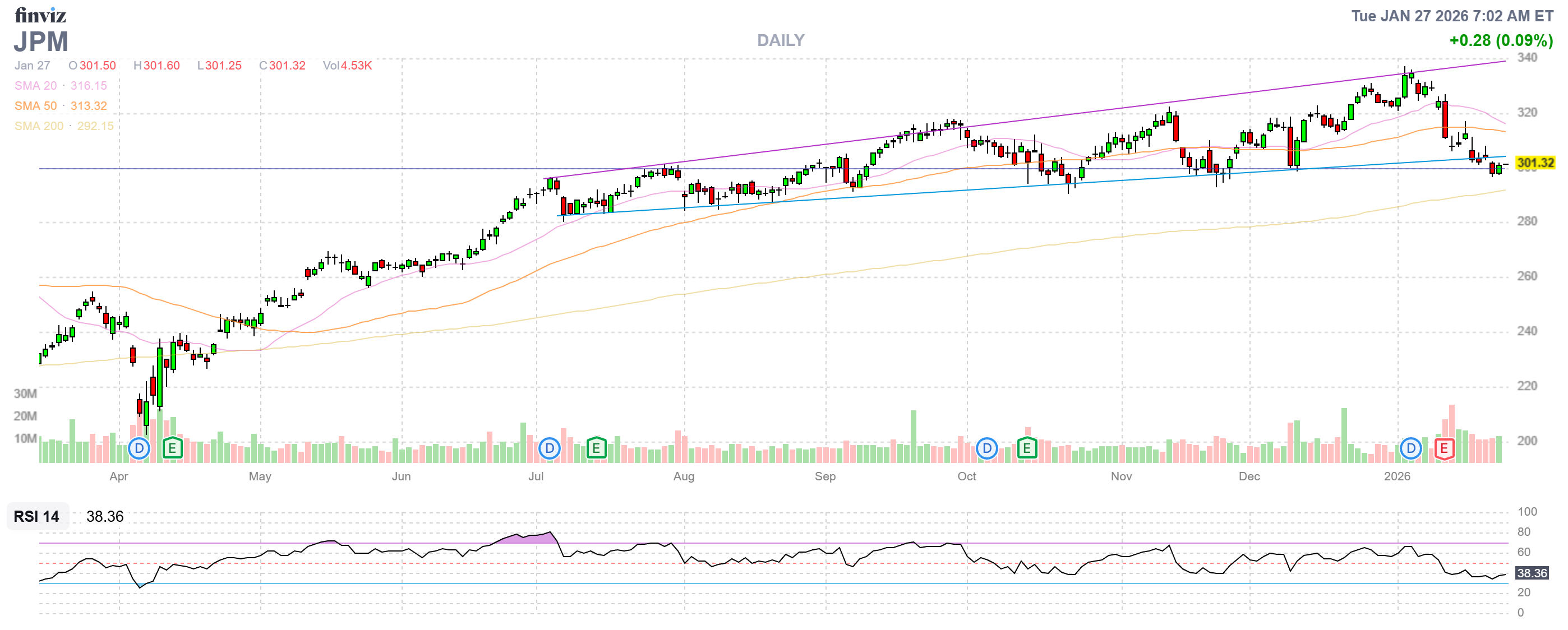The width and height of the screenshot is (1568, 630).
Task: Click the green E earnings marker in April
Action: (172, 450)
